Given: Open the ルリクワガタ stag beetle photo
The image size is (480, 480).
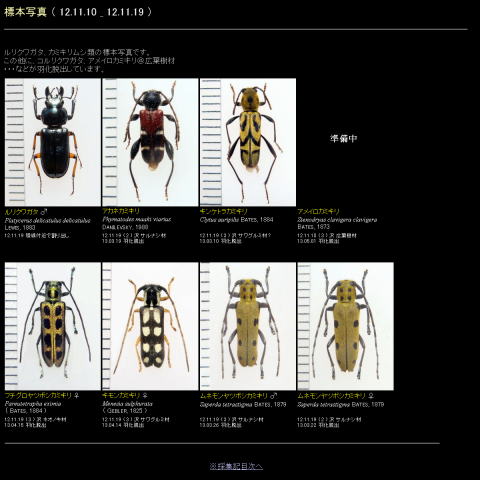Looking at the screenshot, I should pos(53,142).
